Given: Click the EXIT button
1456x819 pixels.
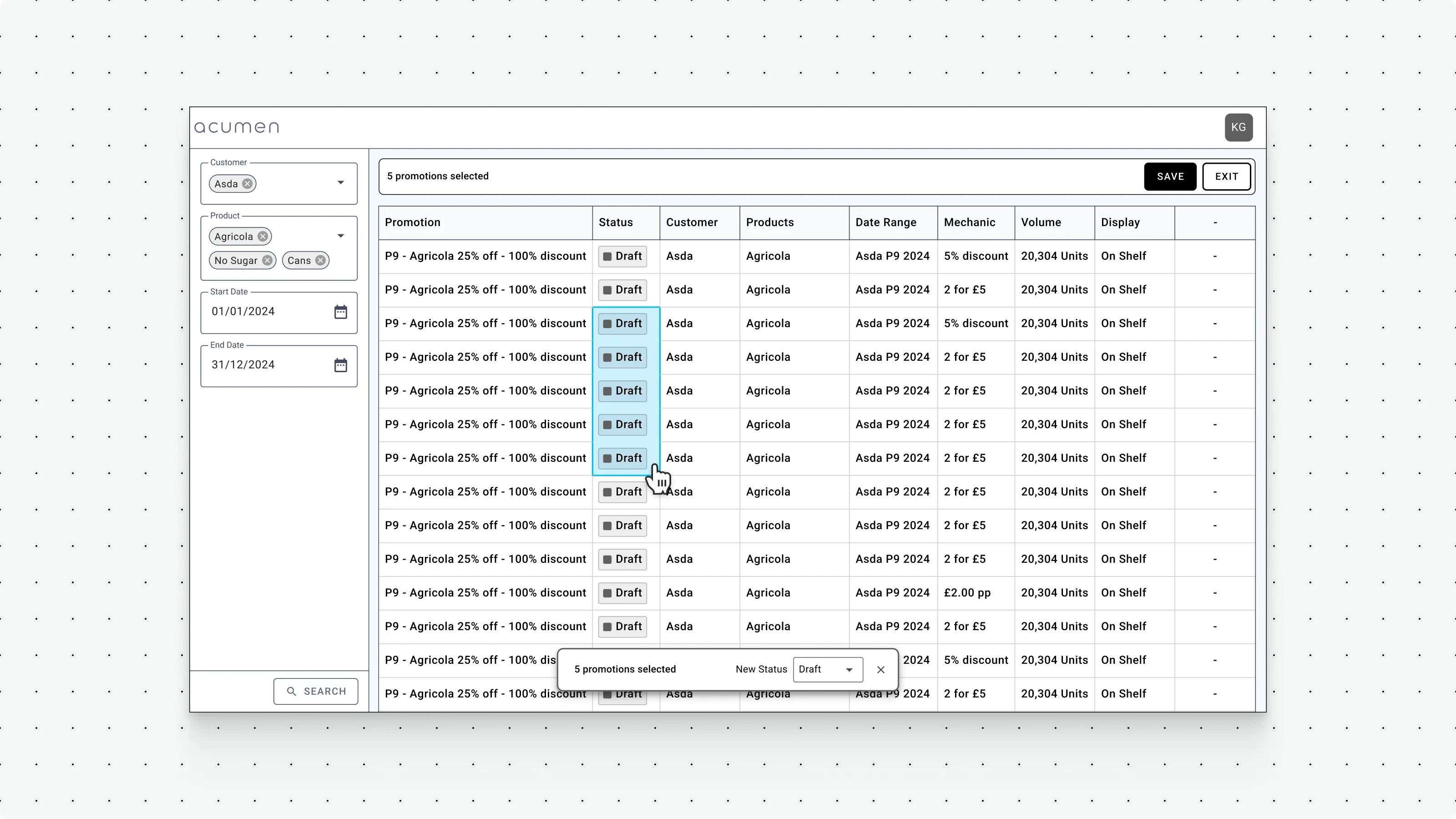Looking at the screenshot, I should click(1227, 177).
